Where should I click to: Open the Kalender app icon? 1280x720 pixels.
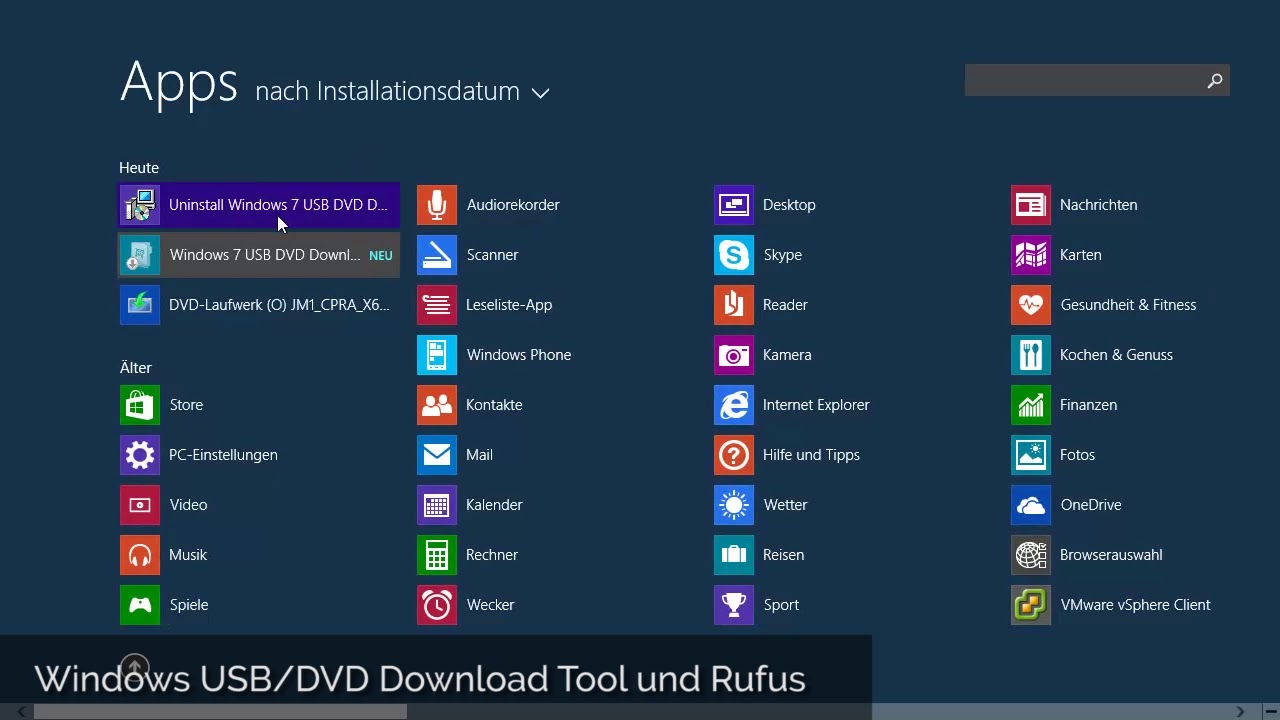click(x=437, y=505)
